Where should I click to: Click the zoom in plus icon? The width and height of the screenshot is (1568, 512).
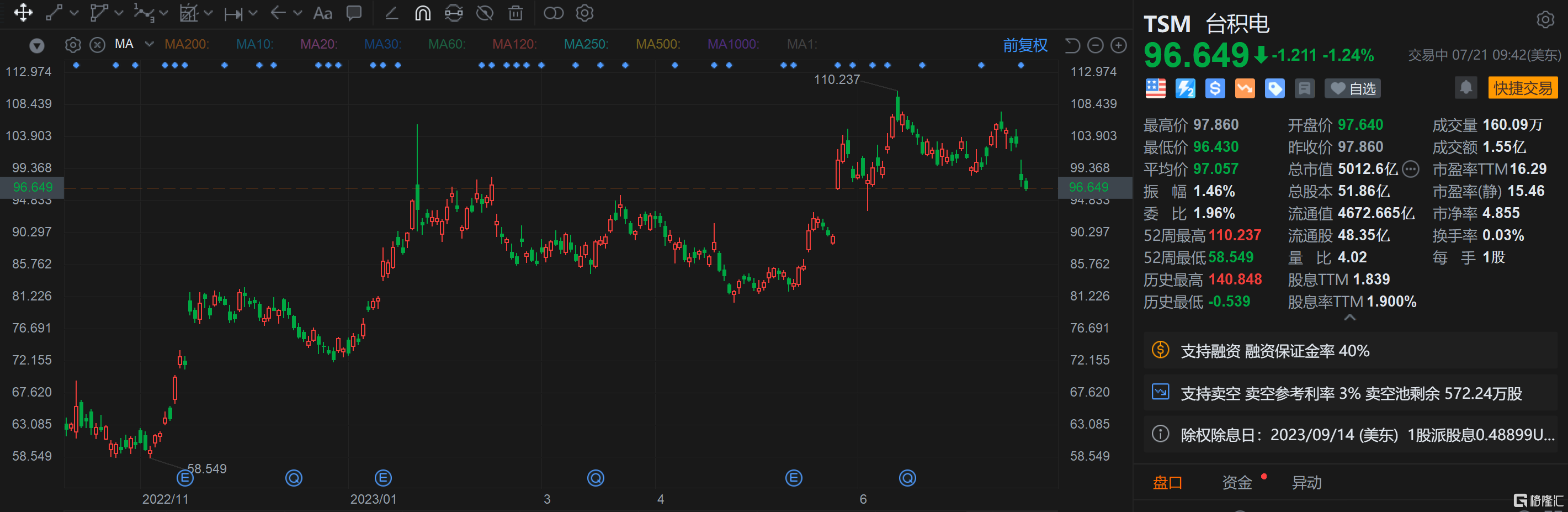pyautogui.click(x=1118, y=45)
